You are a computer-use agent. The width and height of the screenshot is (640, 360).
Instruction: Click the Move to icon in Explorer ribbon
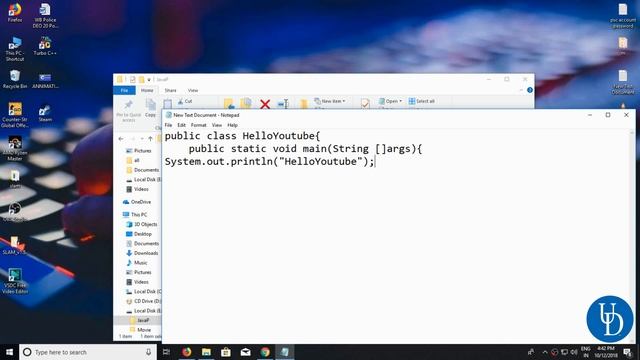[x=229, y=104]
